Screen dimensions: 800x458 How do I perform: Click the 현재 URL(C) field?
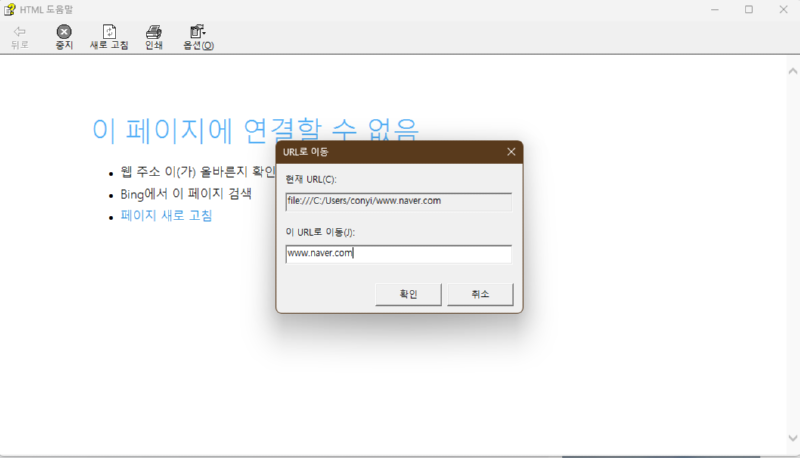click(x=398, y=201)
